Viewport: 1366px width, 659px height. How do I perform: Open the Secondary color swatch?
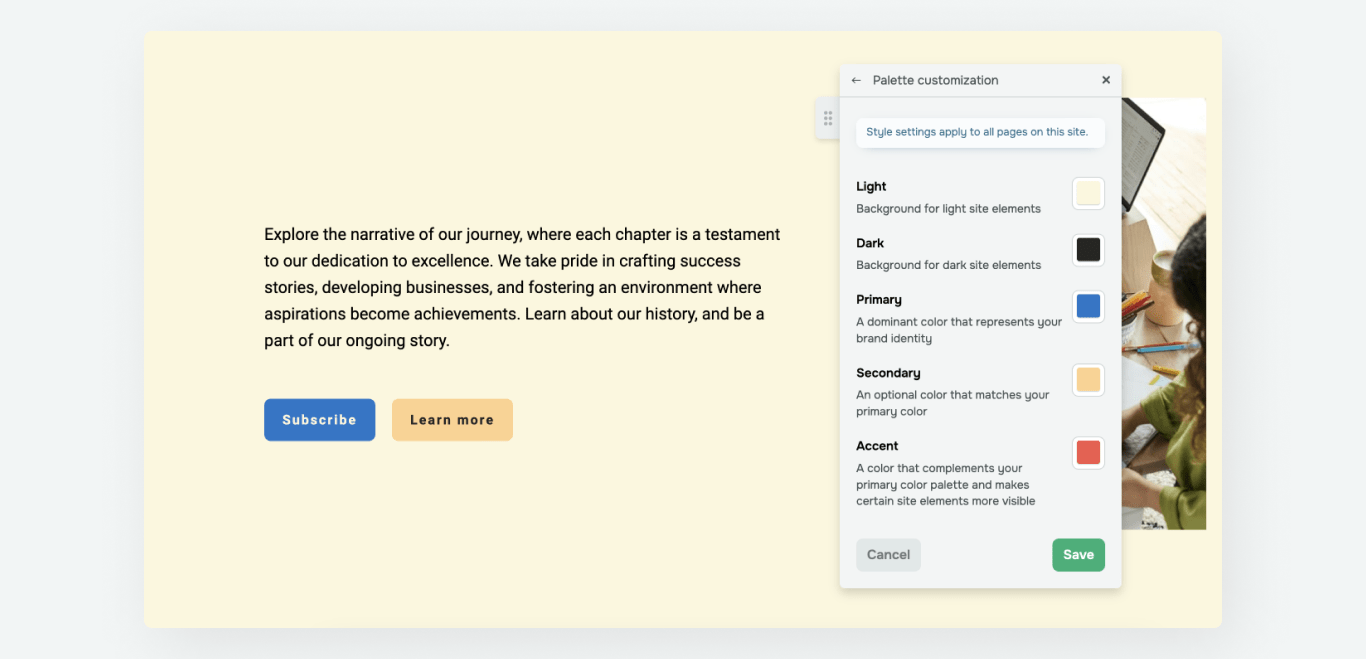tap(1088, 380)
